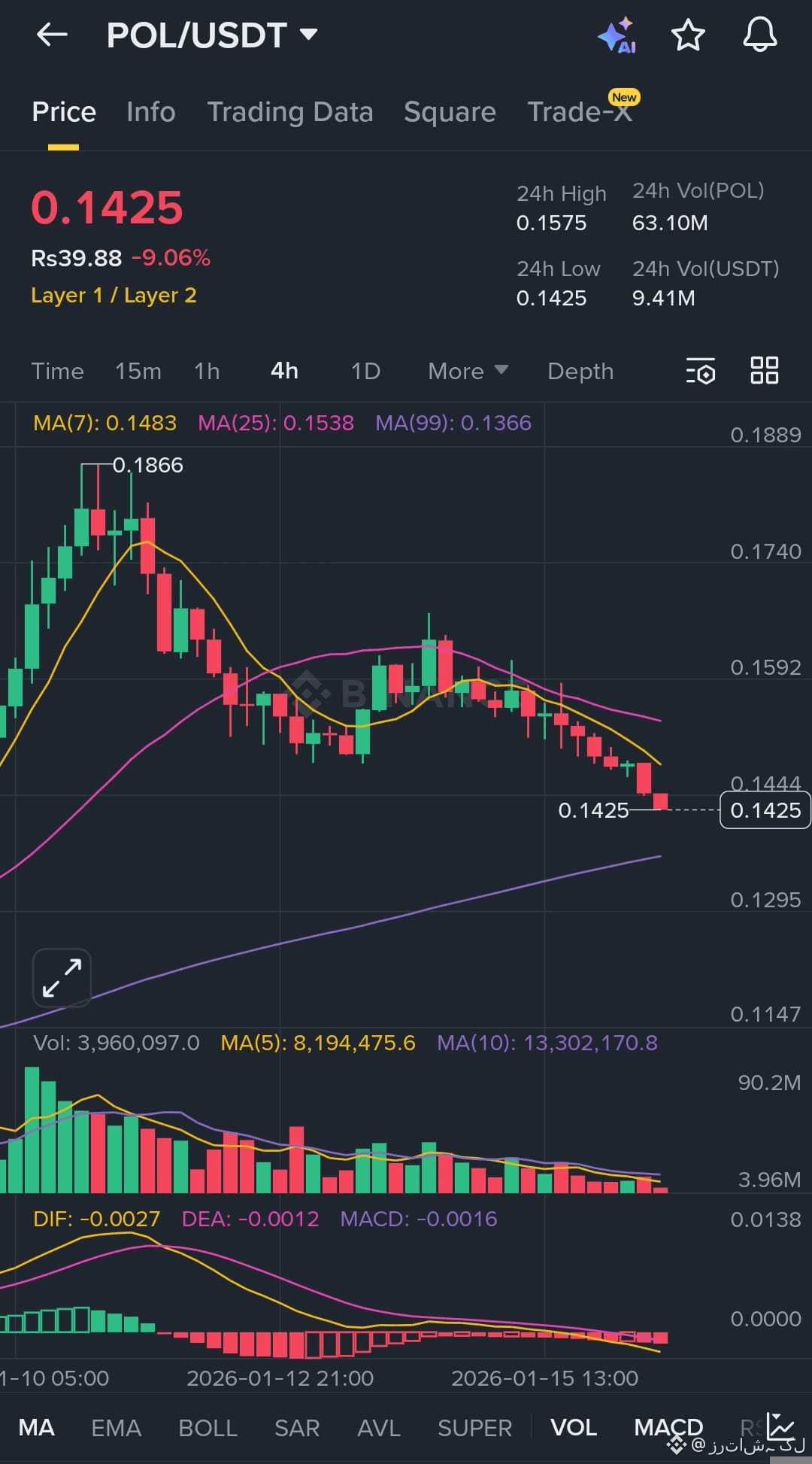Click the 24h Vol(USDT) value 9.41M
Image resolution: width=812 pixels, height=1464 pixels.
tap(663, 298)
